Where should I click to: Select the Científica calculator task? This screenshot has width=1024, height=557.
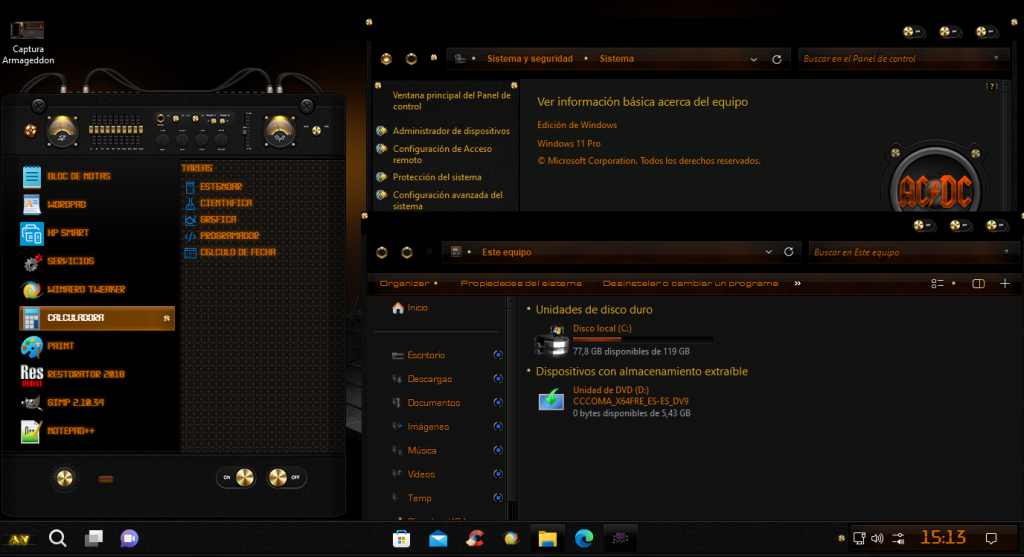(x=218, y=203)
